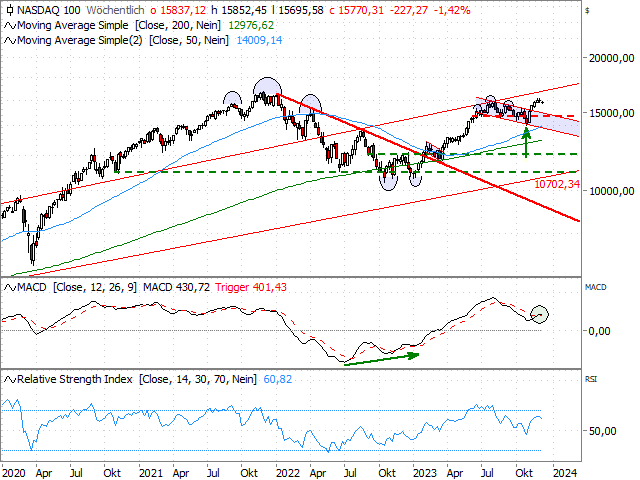The height and width of the screenshot is (480, 640).
Task: Click the open value o 15837,12
Action: click(x=178, y=10)
